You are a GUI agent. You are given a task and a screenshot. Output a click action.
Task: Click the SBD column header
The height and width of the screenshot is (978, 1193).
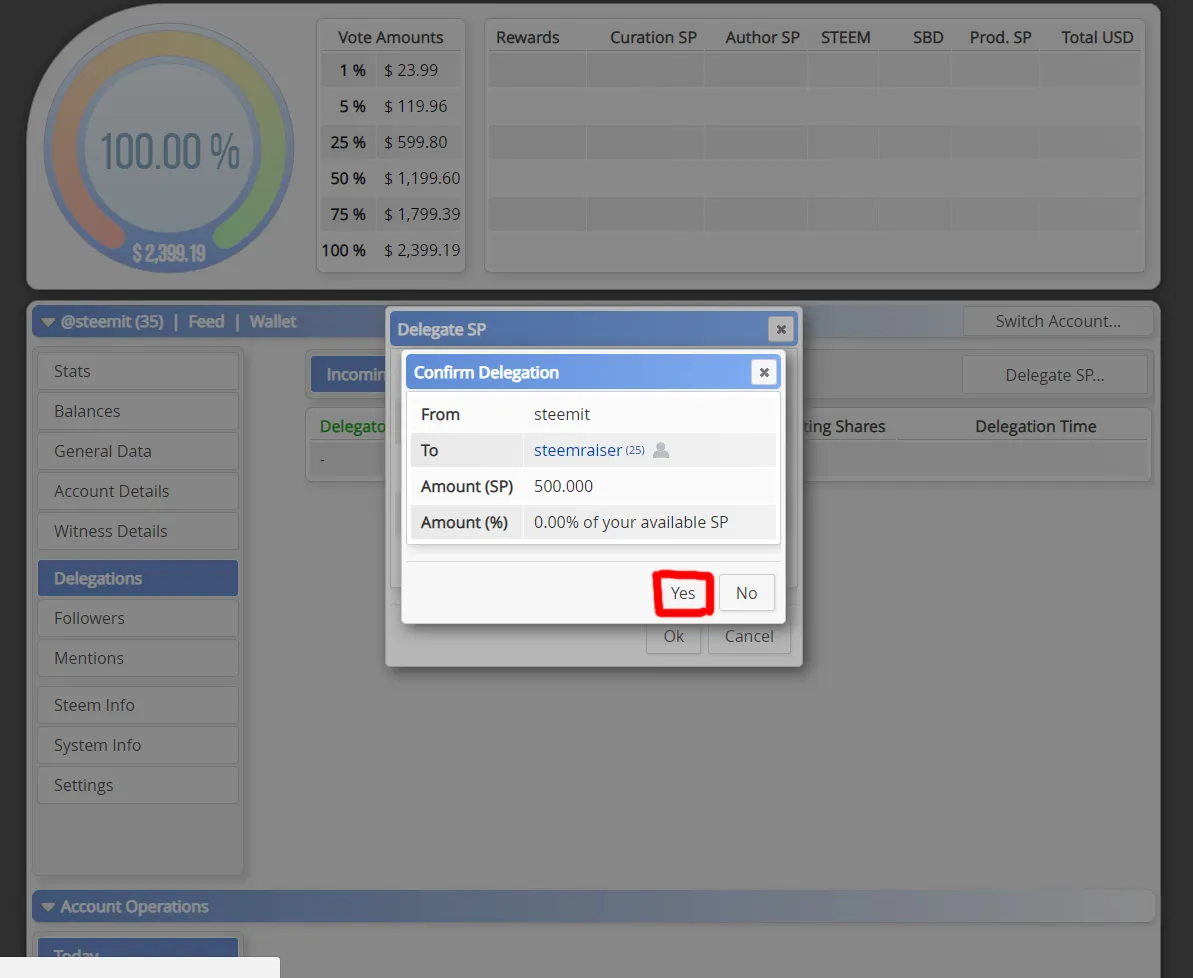coord(927,37)
